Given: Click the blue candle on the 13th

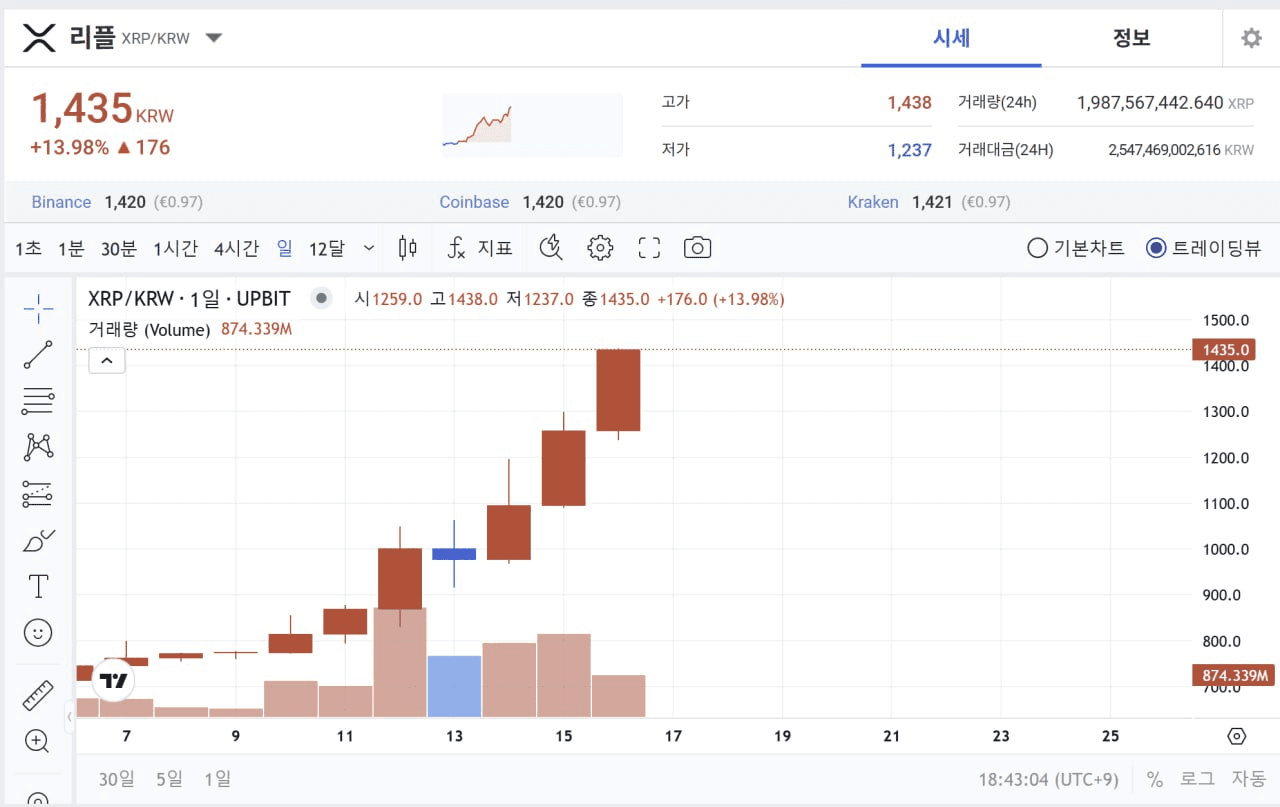Looking at the screenshot, I should pos(454,553).
